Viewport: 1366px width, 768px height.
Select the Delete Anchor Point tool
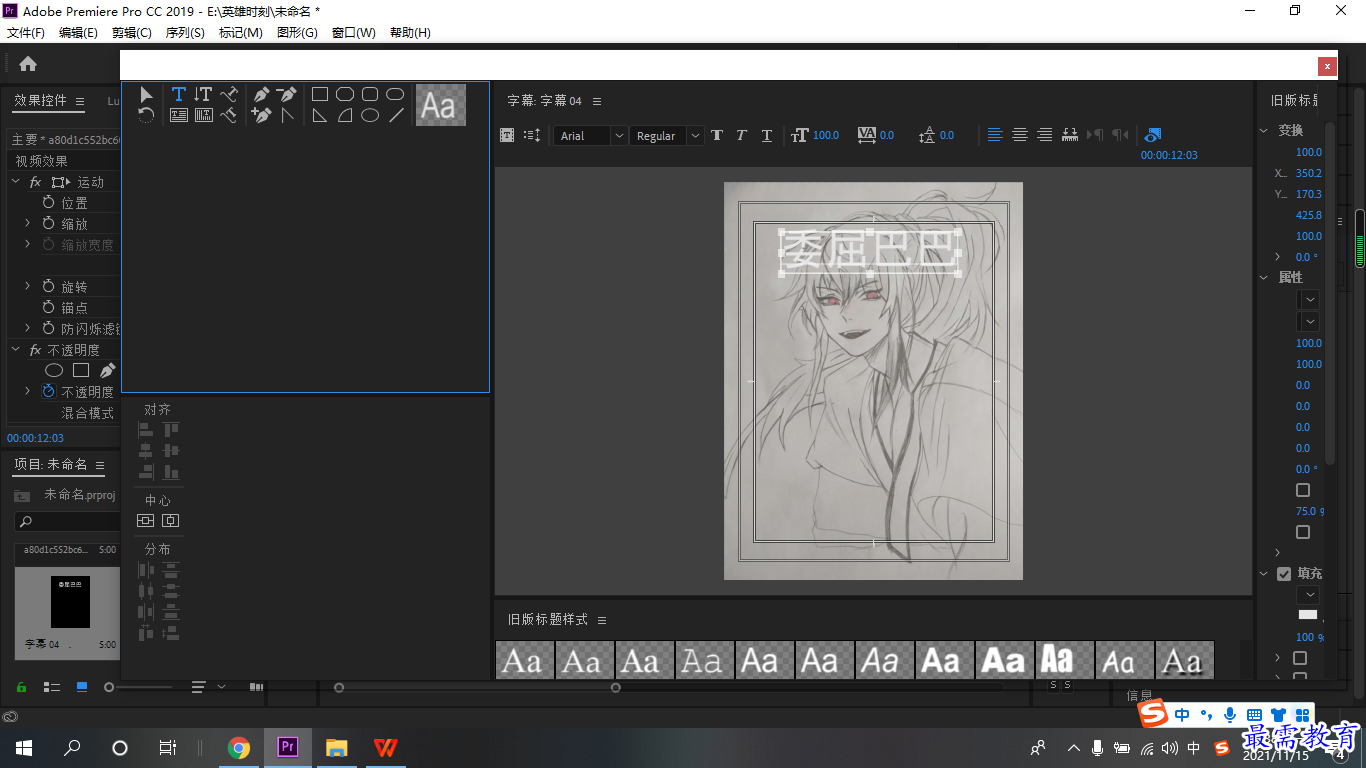[287, 94]
